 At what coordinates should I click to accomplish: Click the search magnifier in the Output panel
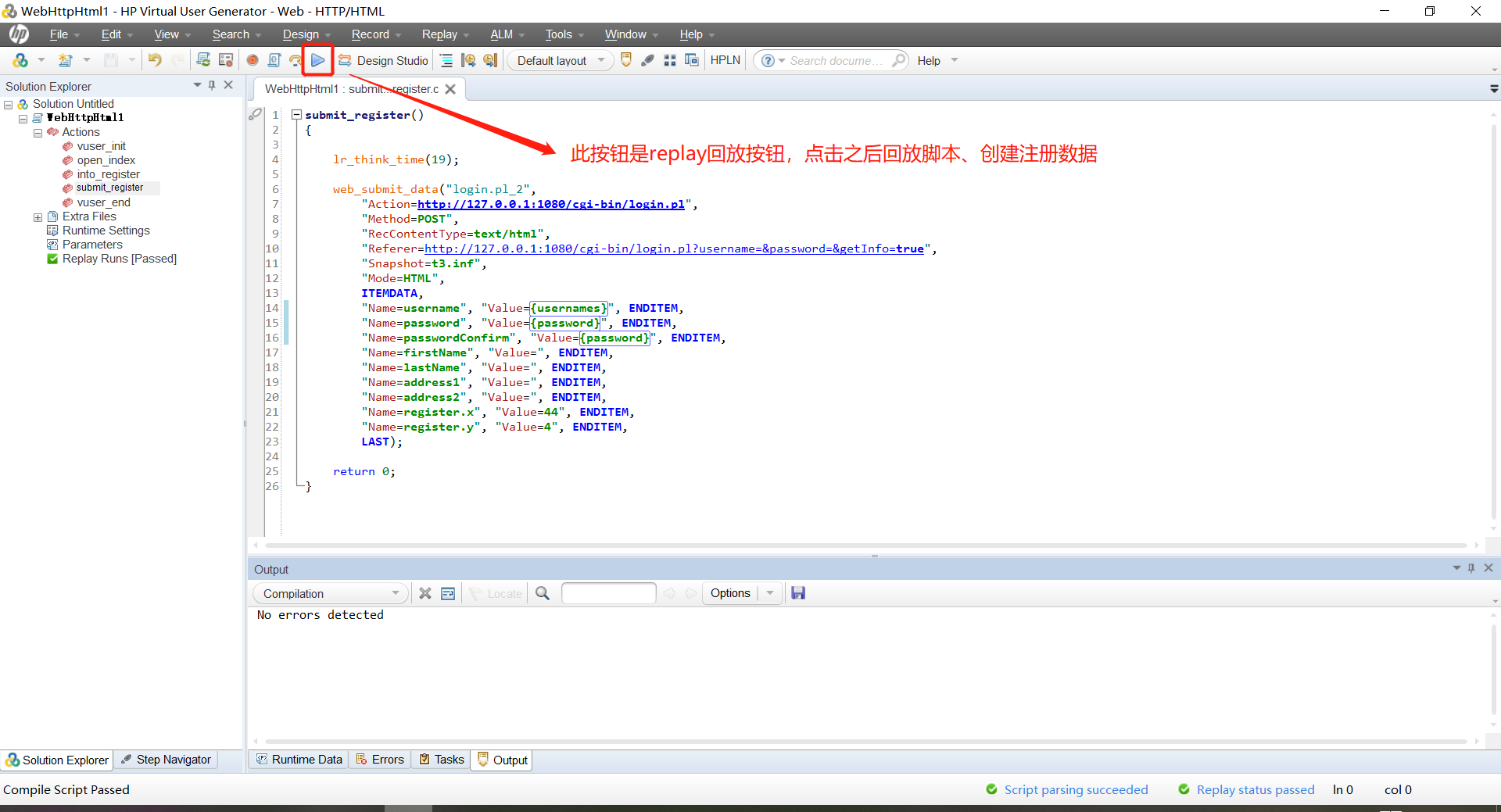click(542, 593)
